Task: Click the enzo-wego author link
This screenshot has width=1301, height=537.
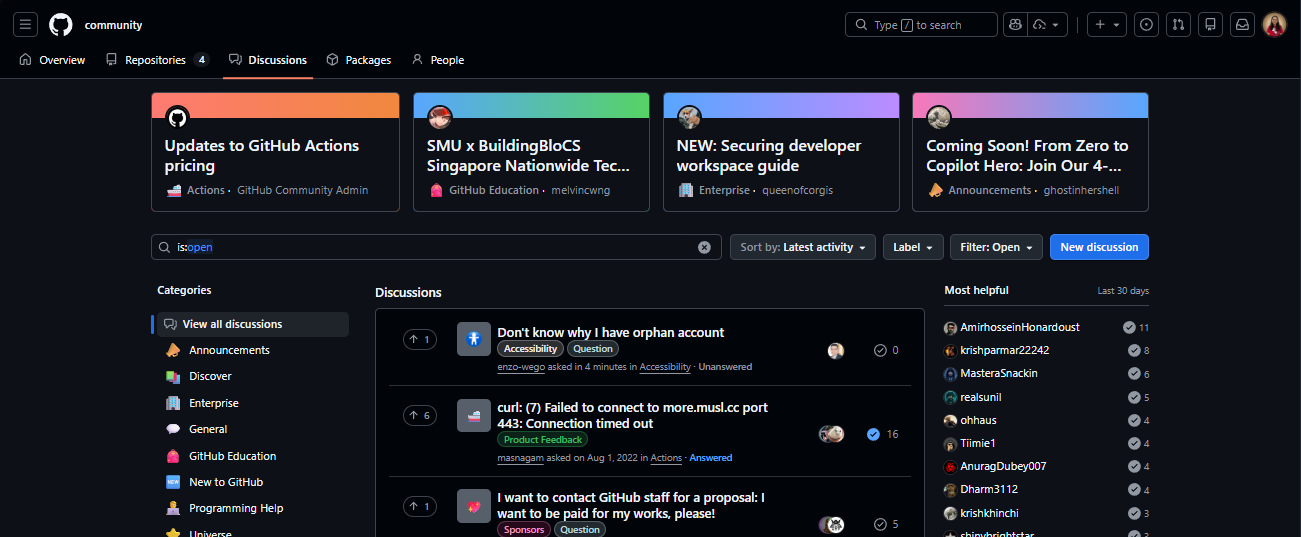Action: click(520, 367)
